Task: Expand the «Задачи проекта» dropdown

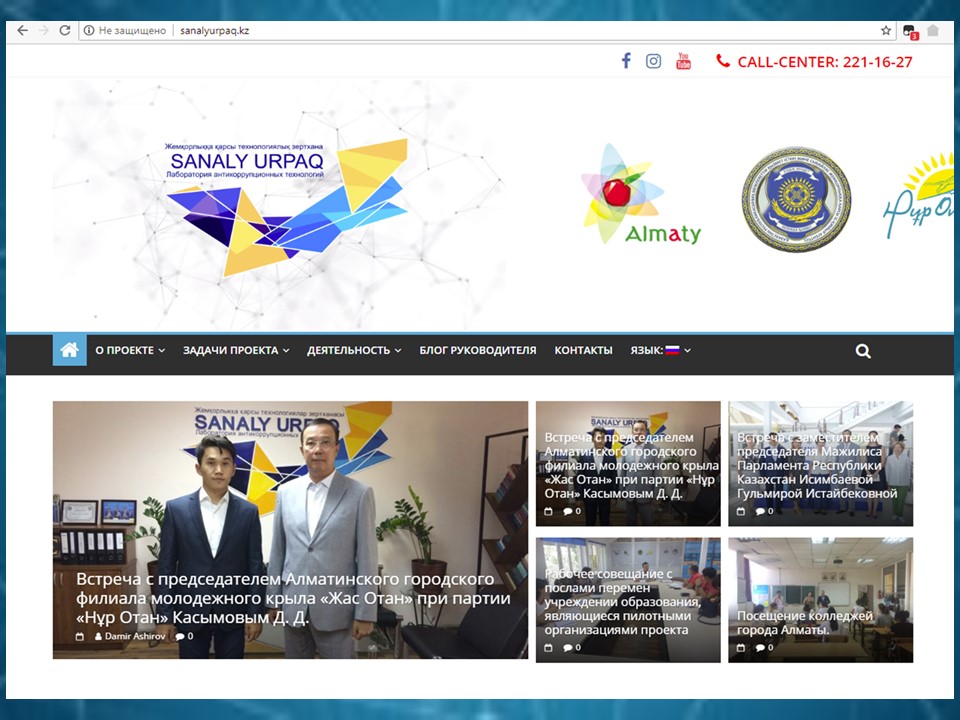Action: [x=236, y=351]
